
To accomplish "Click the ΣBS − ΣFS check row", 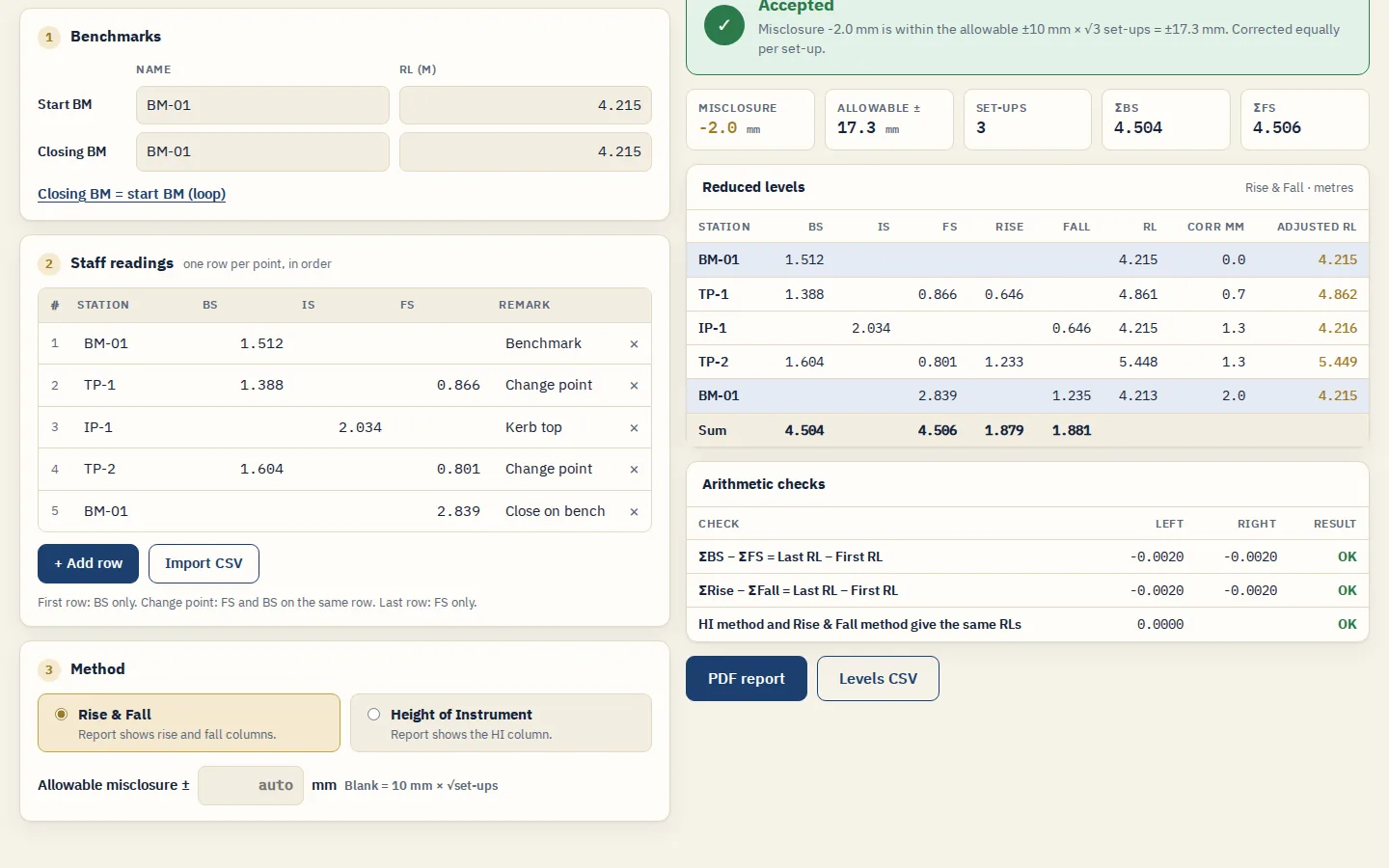I will pyautogui.click(x=1027, y=557).
